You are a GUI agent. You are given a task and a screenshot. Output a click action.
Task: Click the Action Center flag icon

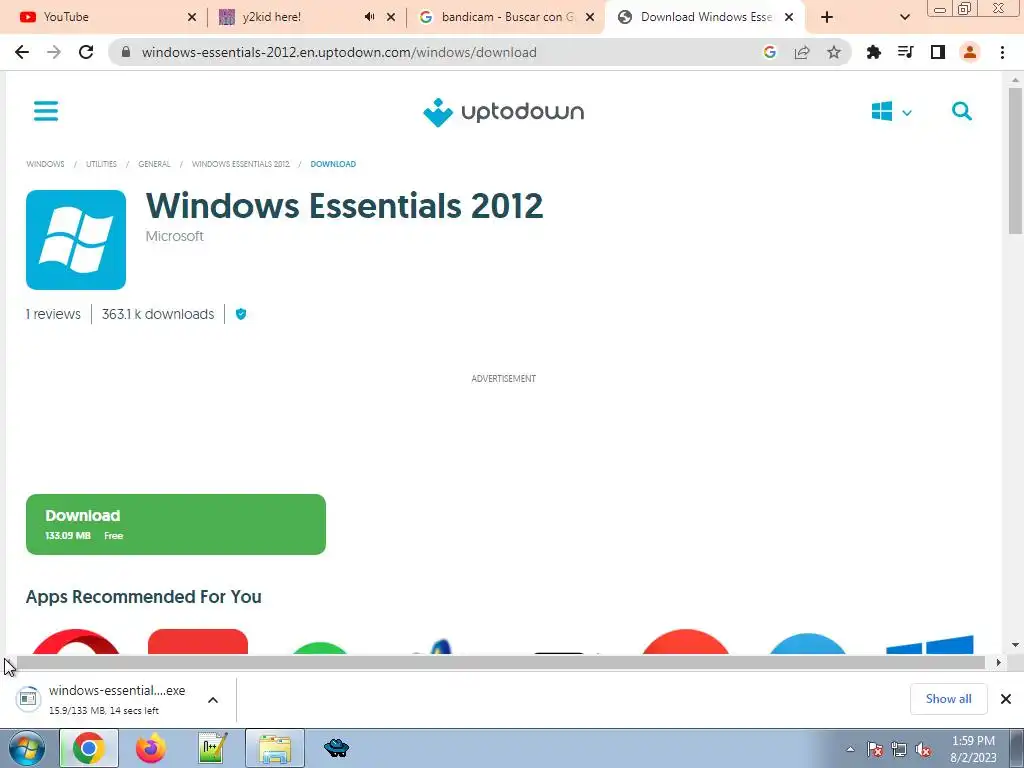(x=875, y=749)
